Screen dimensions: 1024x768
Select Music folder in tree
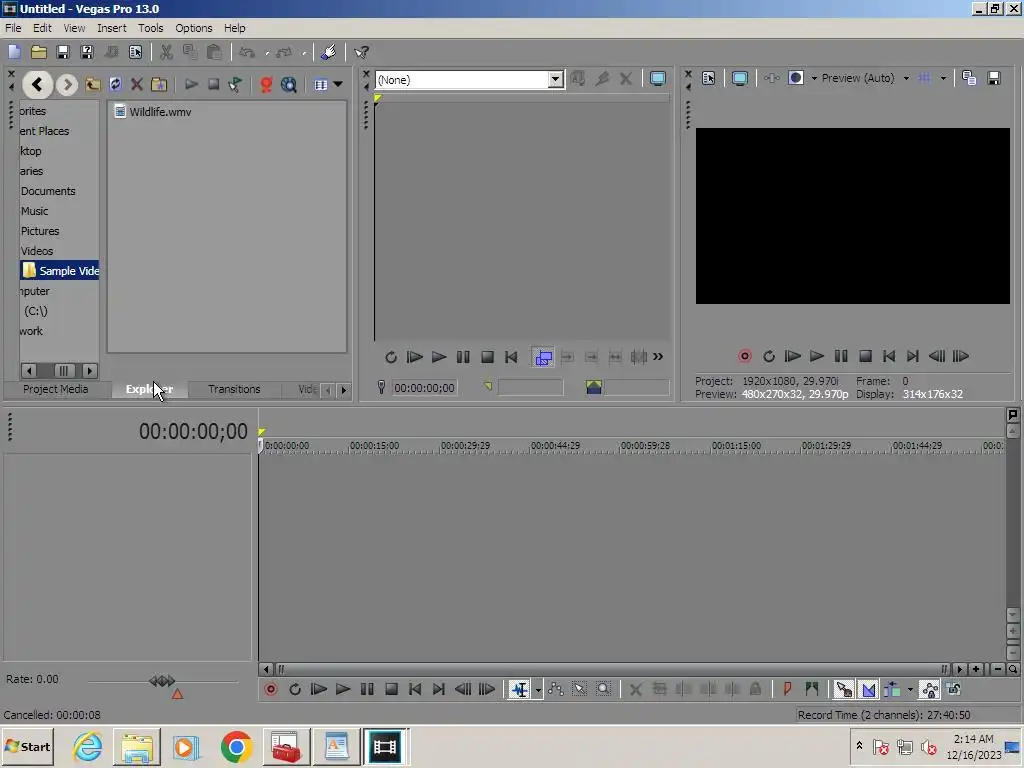[x=34, y=211]
